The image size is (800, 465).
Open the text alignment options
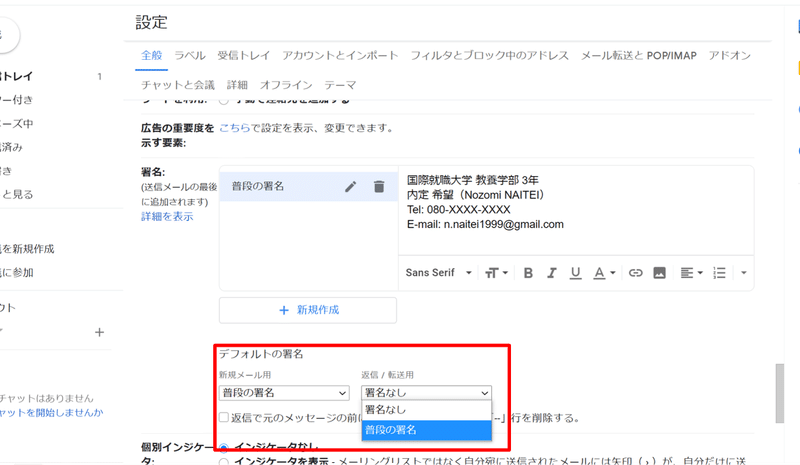click(691, 273)
